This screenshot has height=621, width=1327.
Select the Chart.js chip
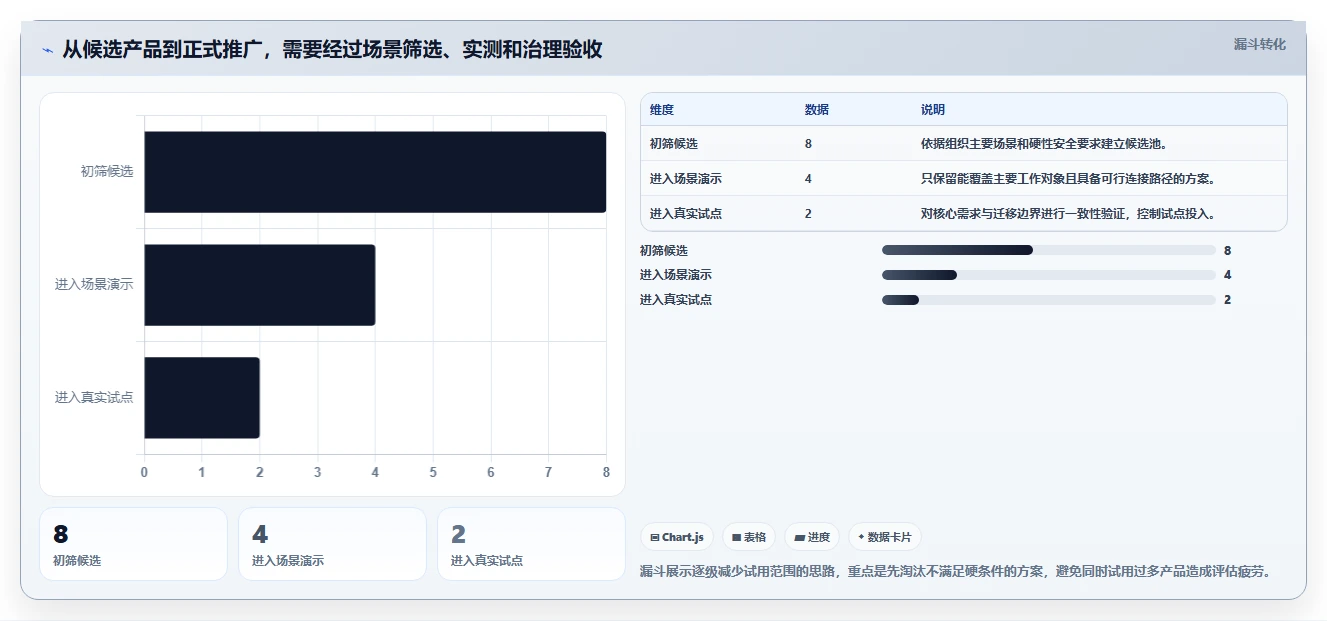(677, 537)
